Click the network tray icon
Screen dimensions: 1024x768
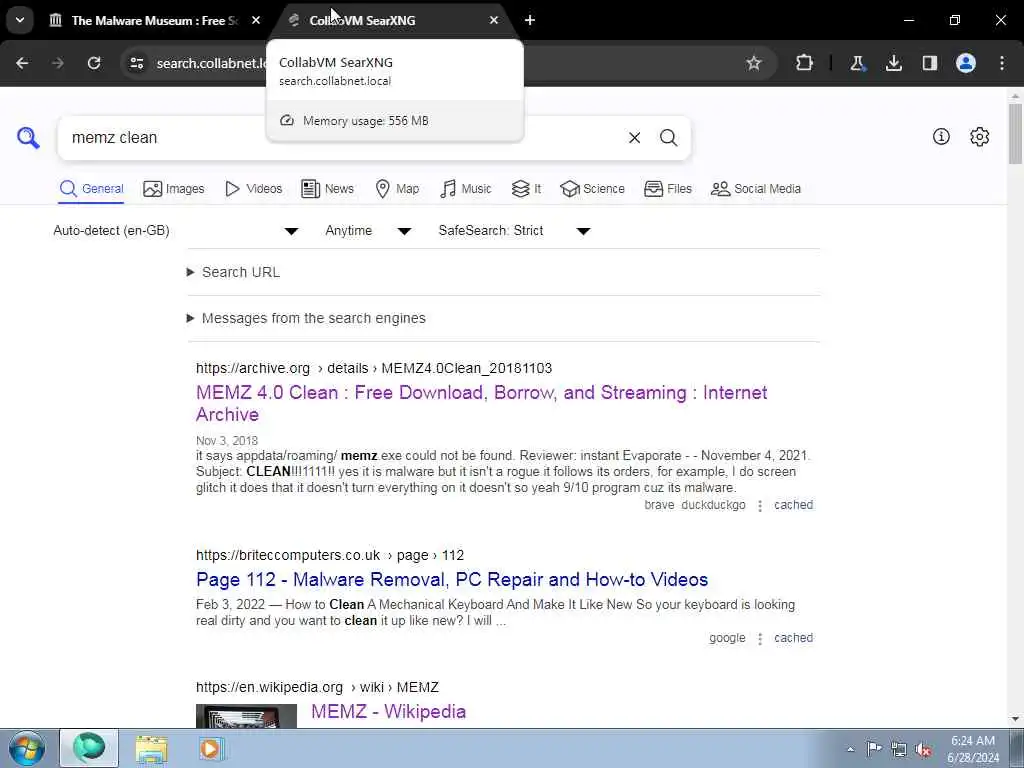click(899, 749)
